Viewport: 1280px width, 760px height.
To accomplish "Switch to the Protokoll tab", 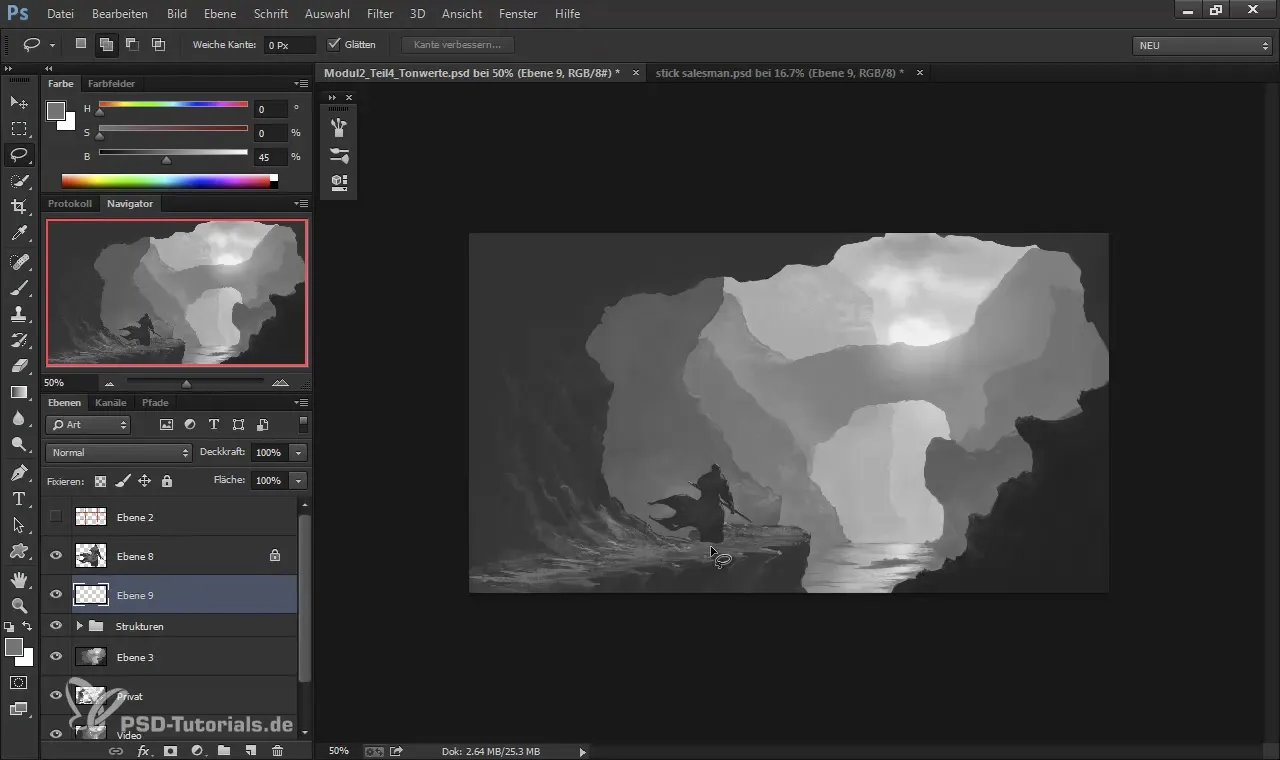I will pyautogui.click(x=70, y=204).
